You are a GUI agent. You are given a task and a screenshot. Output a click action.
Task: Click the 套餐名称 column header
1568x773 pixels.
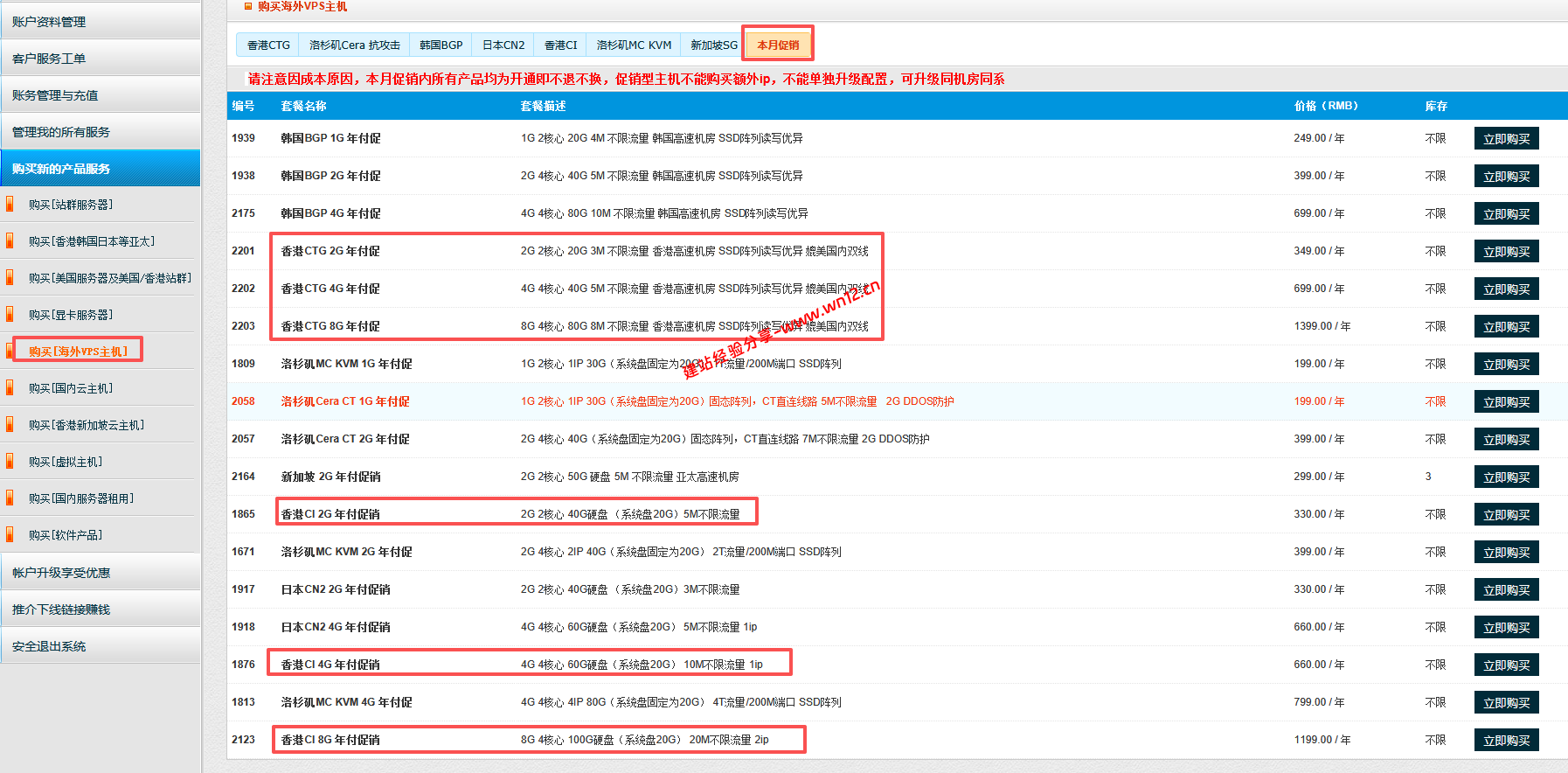point(303,106)
